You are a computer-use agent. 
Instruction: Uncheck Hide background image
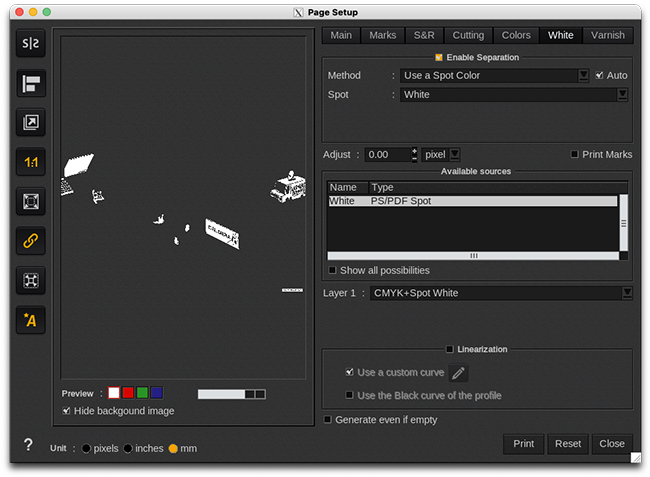66,411
